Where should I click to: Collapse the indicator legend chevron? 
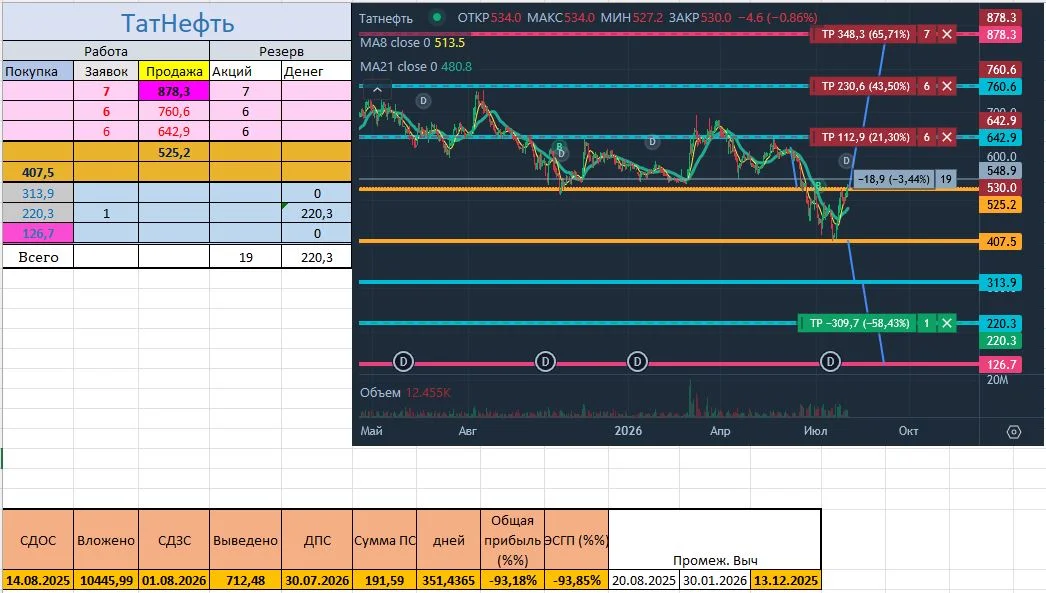pyautogui.click(x=378, y=89)
